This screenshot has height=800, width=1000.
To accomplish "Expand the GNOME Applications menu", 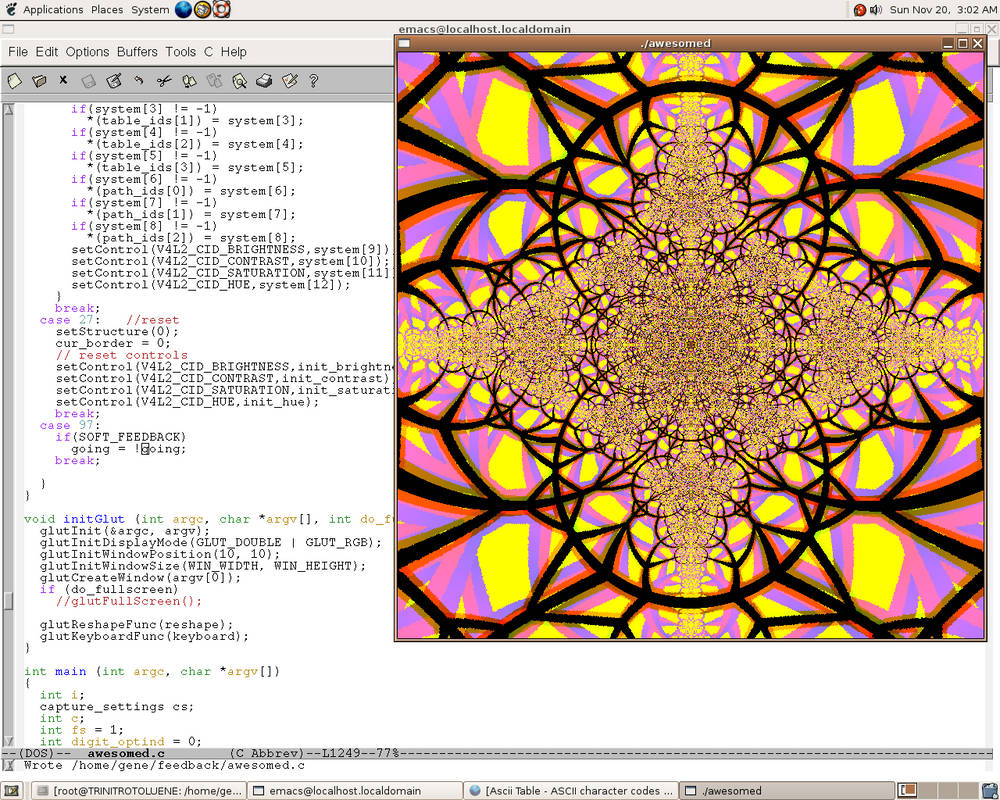I will [x=52, y=10].
